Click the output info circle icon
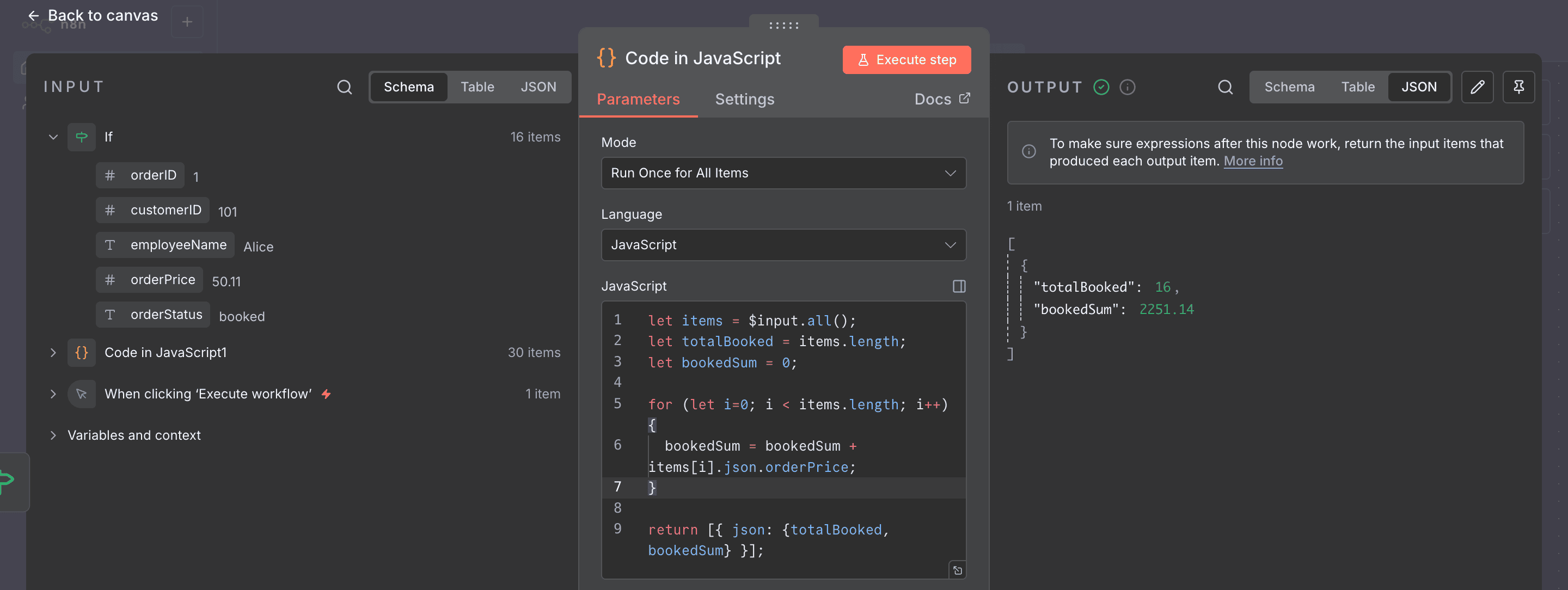This screenshot has height=590, width=1568. [x=1128, y=87]
